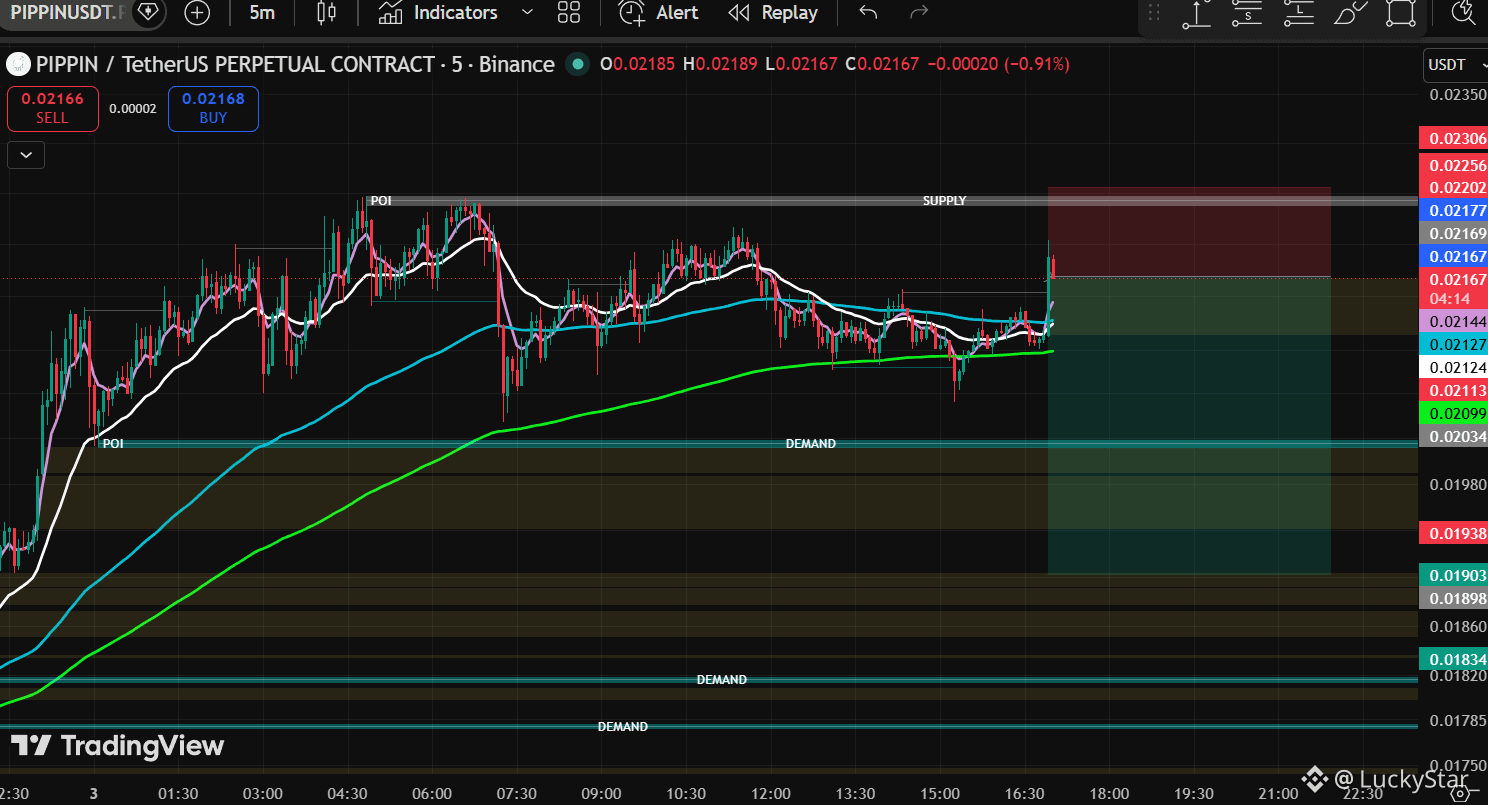Image resolution: width=1488 pixels, height=805 pixels.
Task: Click the purple 0.02144 moving average label
Action: 1454,321
